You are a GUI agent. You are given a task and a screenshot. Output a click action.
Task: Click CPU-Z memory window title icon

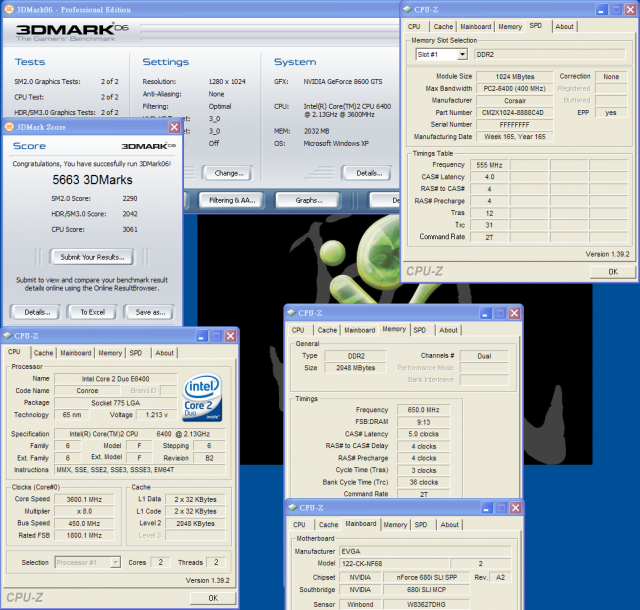[291, 312]
